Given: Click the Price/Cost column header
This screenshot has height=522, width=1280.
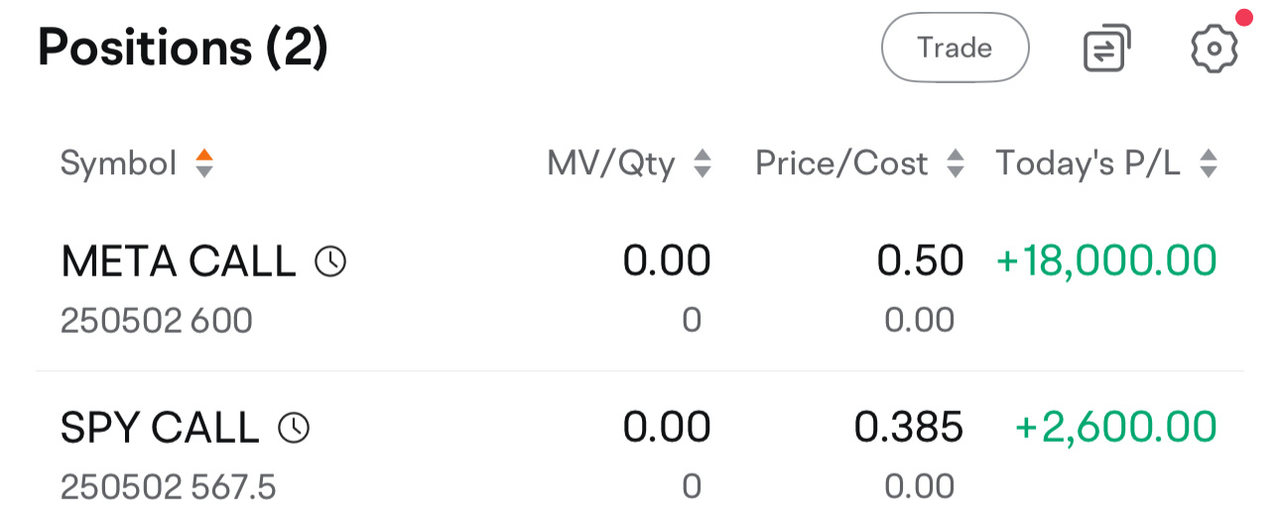Looking at the screenshot, I should (x=841, y=163).
